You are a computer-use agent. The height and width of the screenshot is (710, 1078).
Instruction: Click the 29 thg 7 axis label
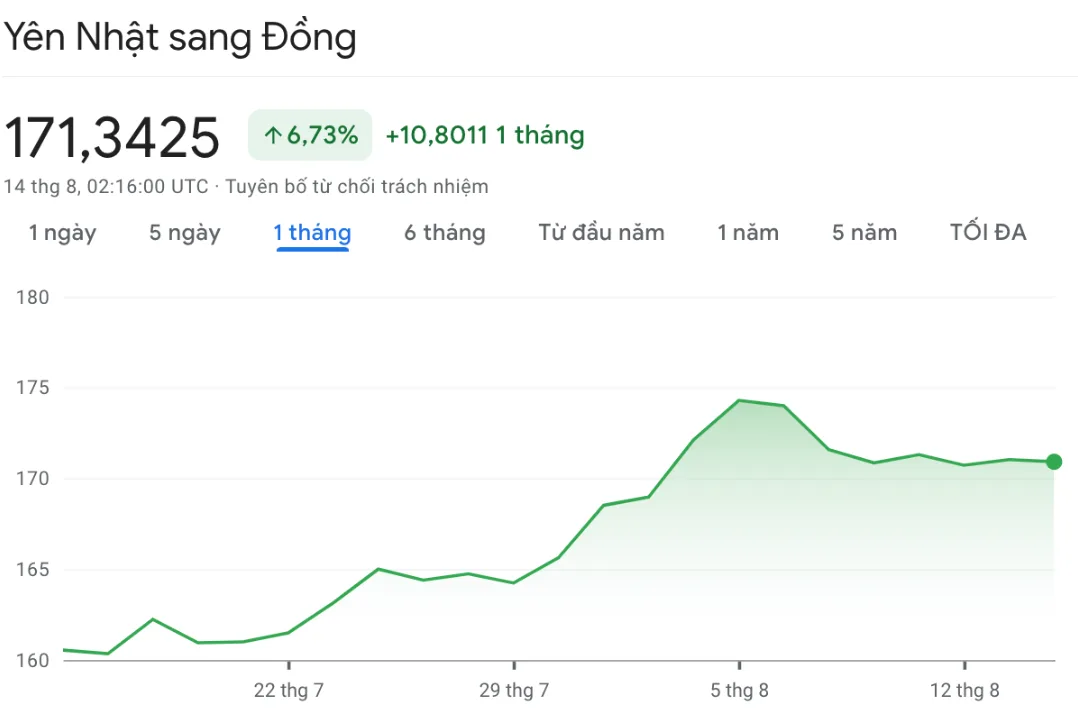[514, 690]
